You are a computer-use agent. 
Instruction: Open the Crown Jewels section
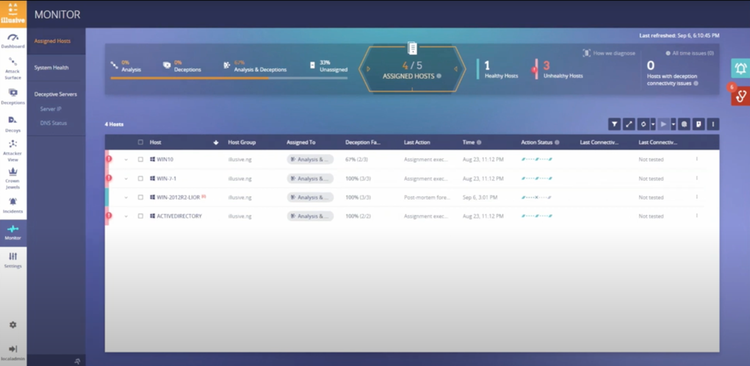pyautogui.click(x=13, y=178)
